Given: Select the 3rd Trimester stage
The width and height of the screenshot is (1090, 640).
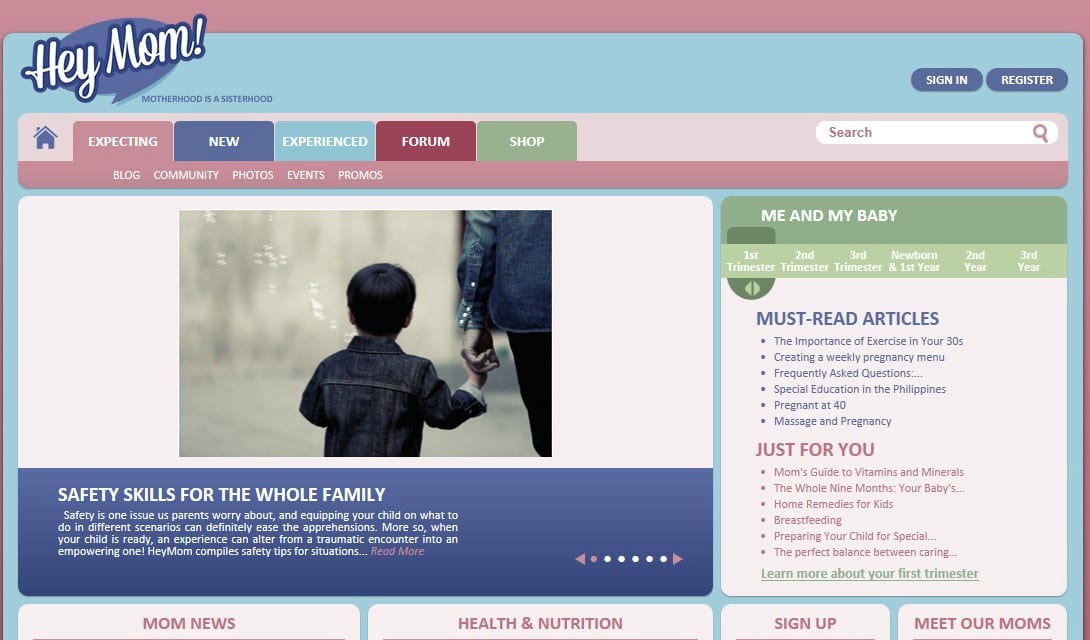Looking at the screenshot, I should click(858, 261).
